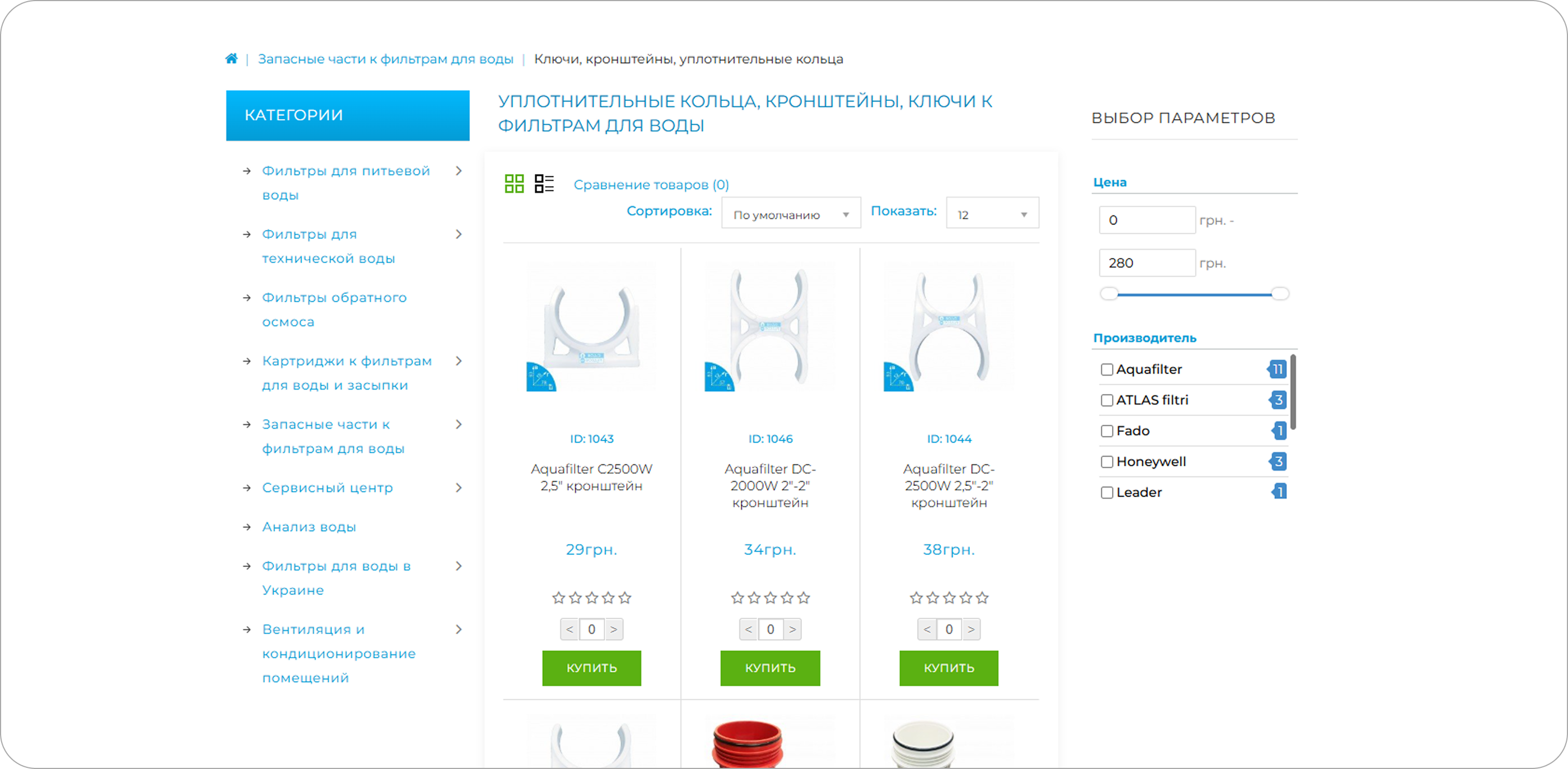Click the blue dimensions badge on DC-2000W bracket
This screenshot has width=1568, height=769.
click(718, 377)
